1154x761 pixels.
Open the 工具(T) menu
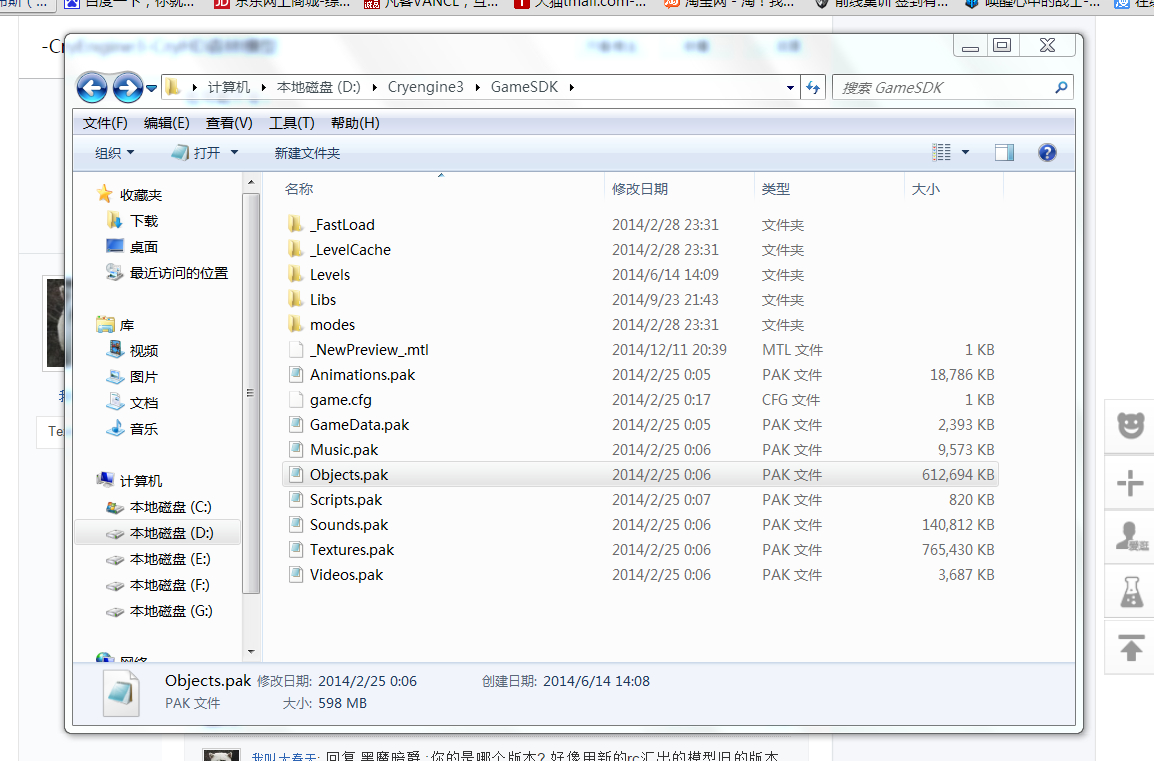tap(291, 123)
